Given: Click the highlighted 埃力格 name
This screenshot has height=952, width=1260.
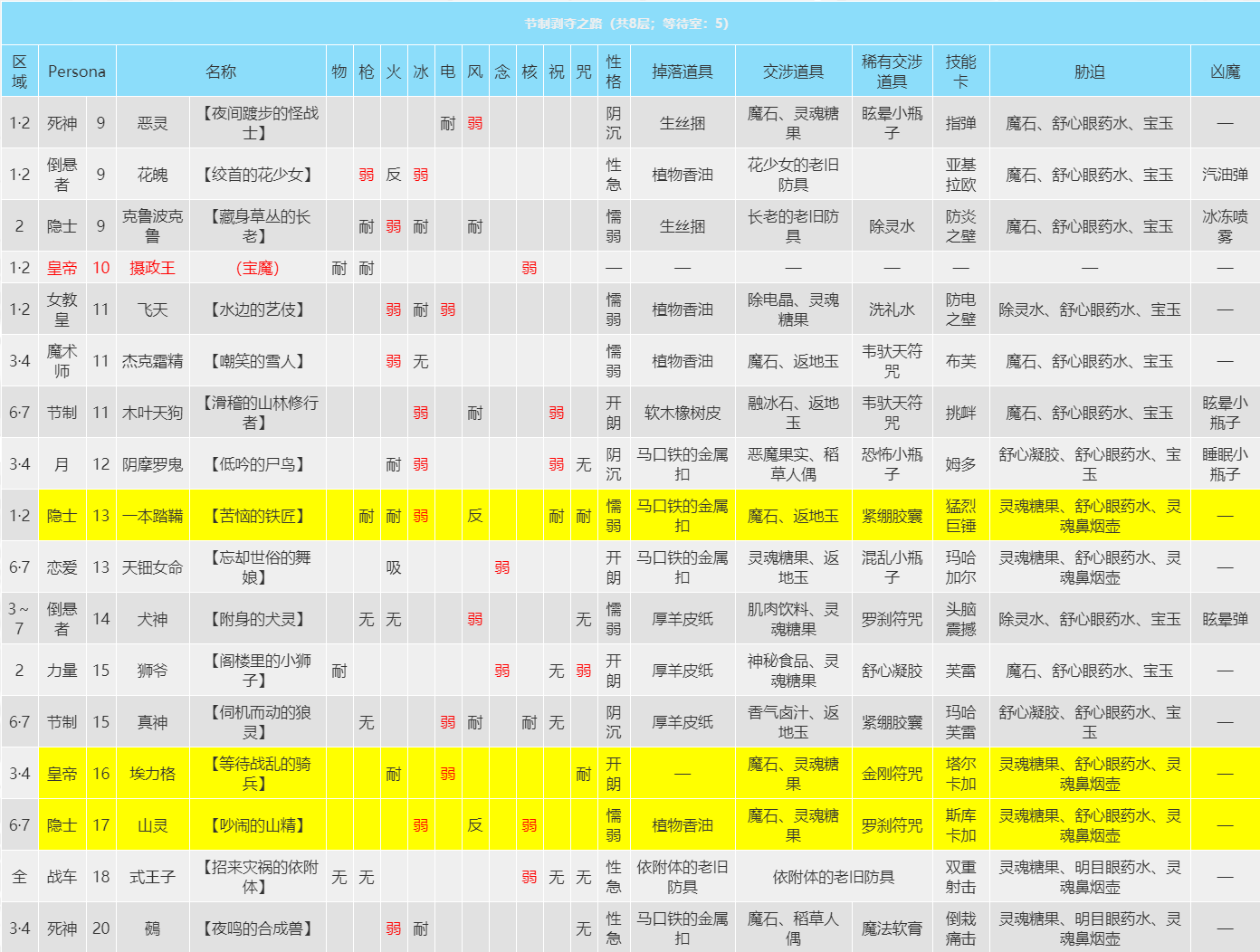Looking at the screenshot, I should [153, 774].
